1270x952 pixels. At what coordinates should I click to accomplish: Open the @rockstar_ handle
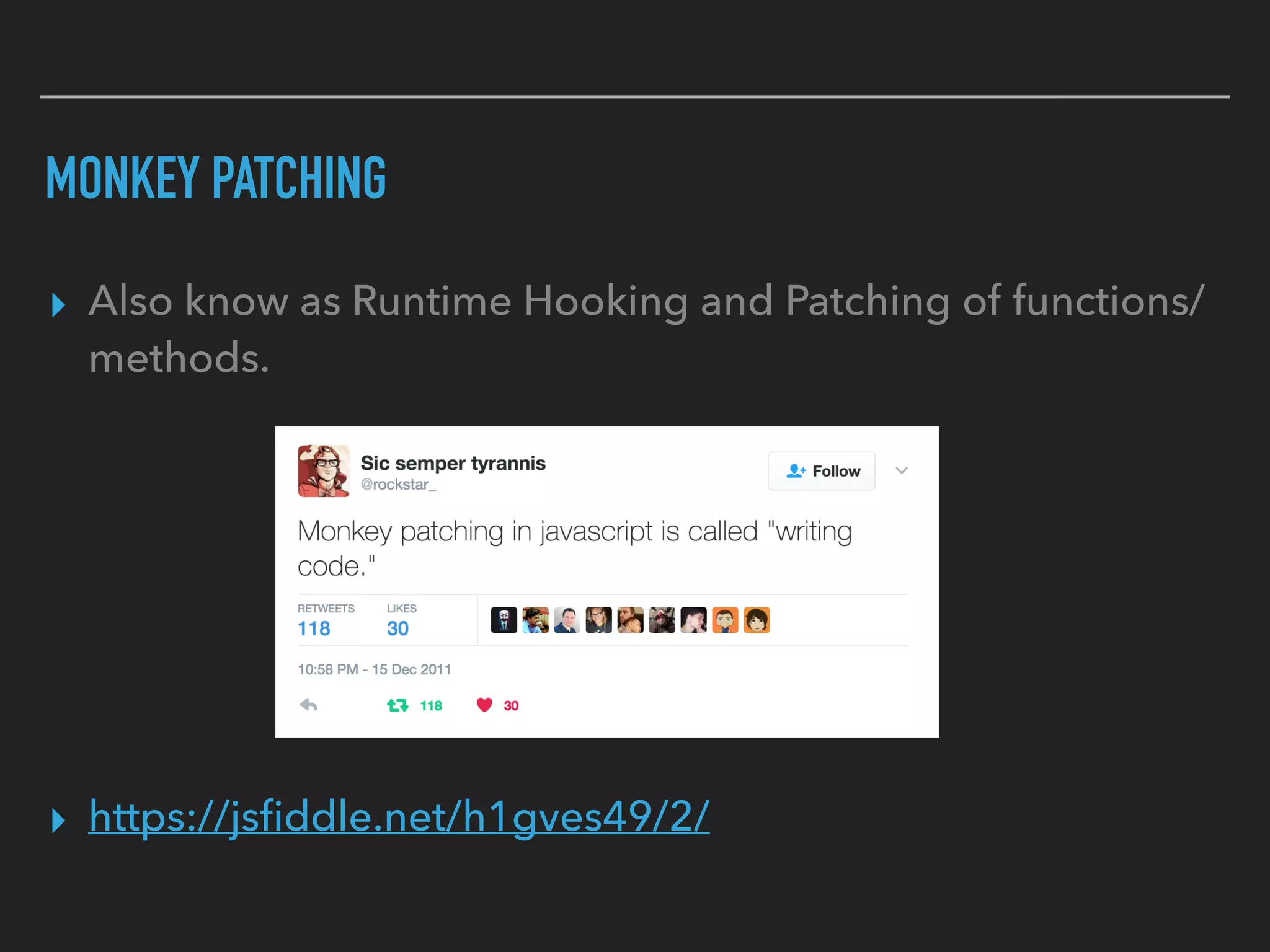pos(398,485)
